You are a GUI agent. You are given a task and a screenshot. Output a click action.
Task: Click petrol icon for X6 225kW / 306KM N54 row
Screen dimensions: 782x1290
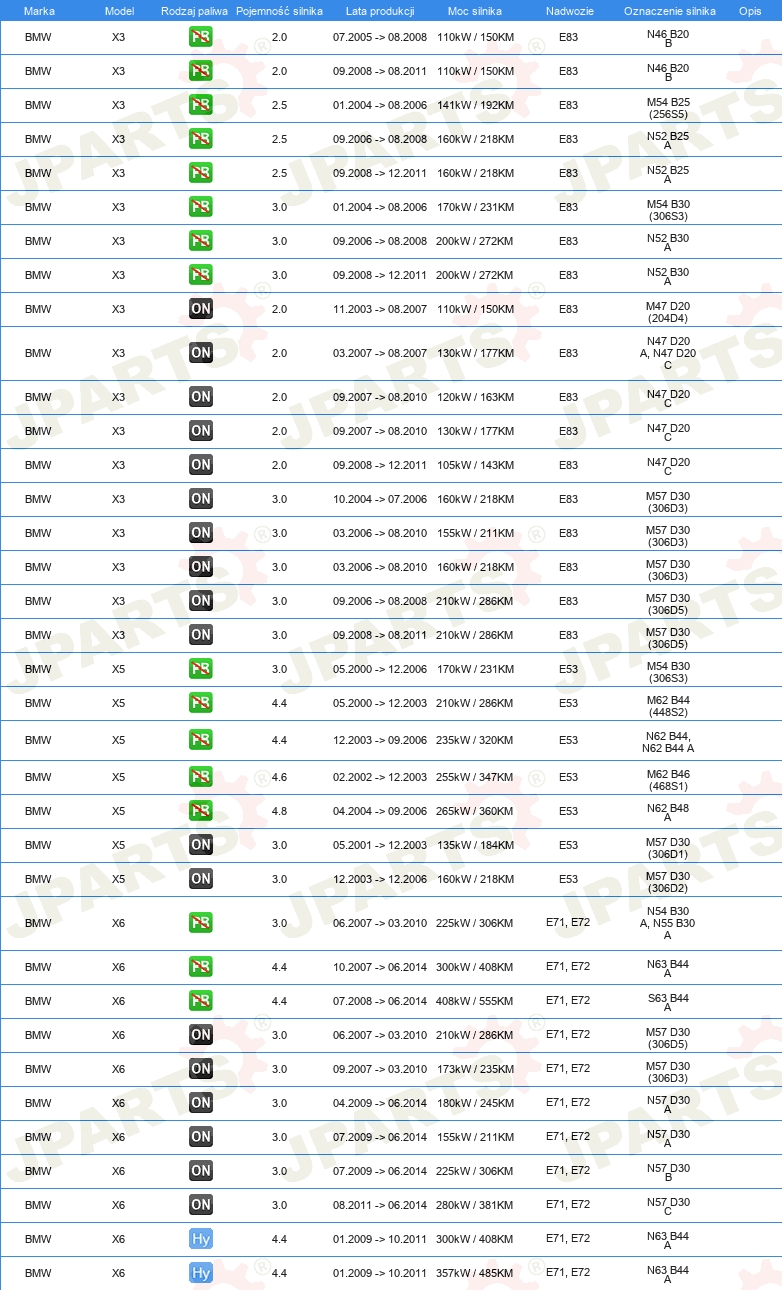pos(201,923)
